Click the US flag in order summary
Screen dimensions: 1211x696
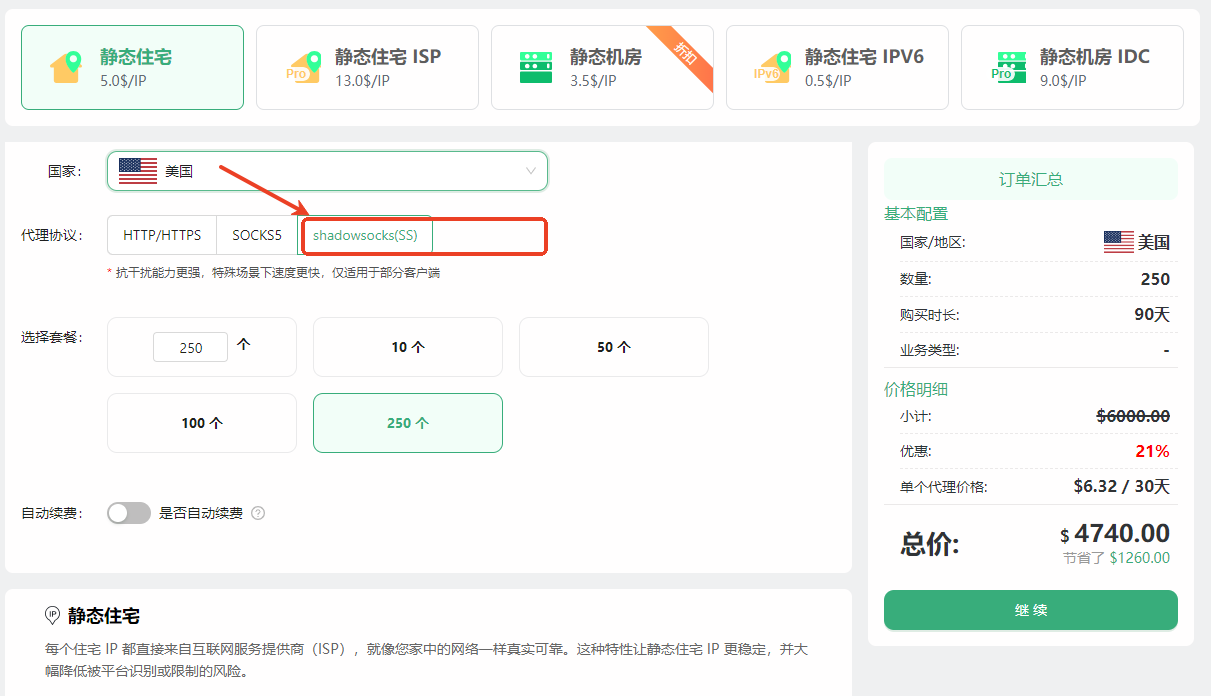point(1118,242)
